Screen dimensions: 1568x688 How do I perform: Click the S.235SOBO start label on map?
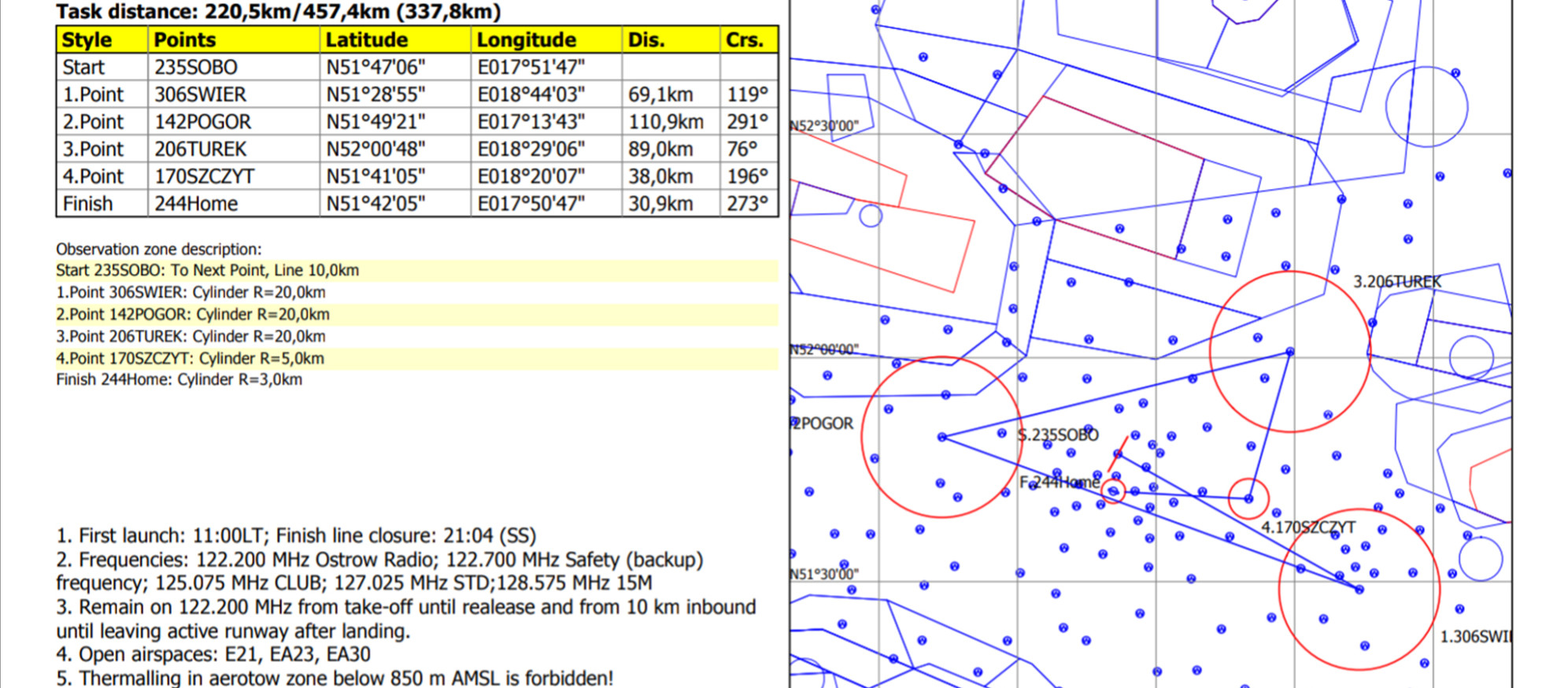(x=1057, y=435)
